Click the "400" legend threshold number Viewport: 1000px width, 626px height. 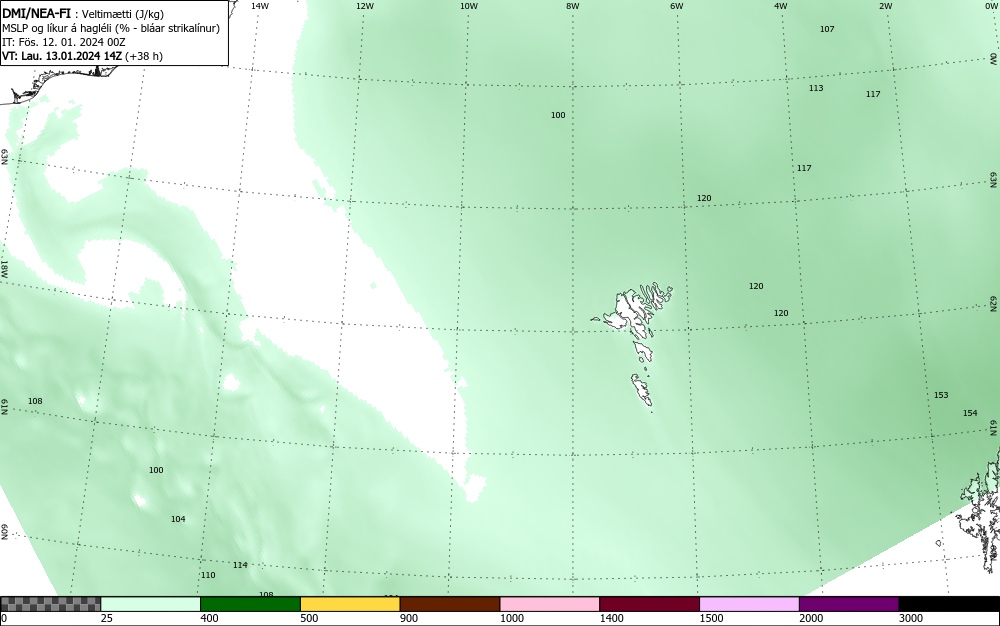tap(209, 618)
